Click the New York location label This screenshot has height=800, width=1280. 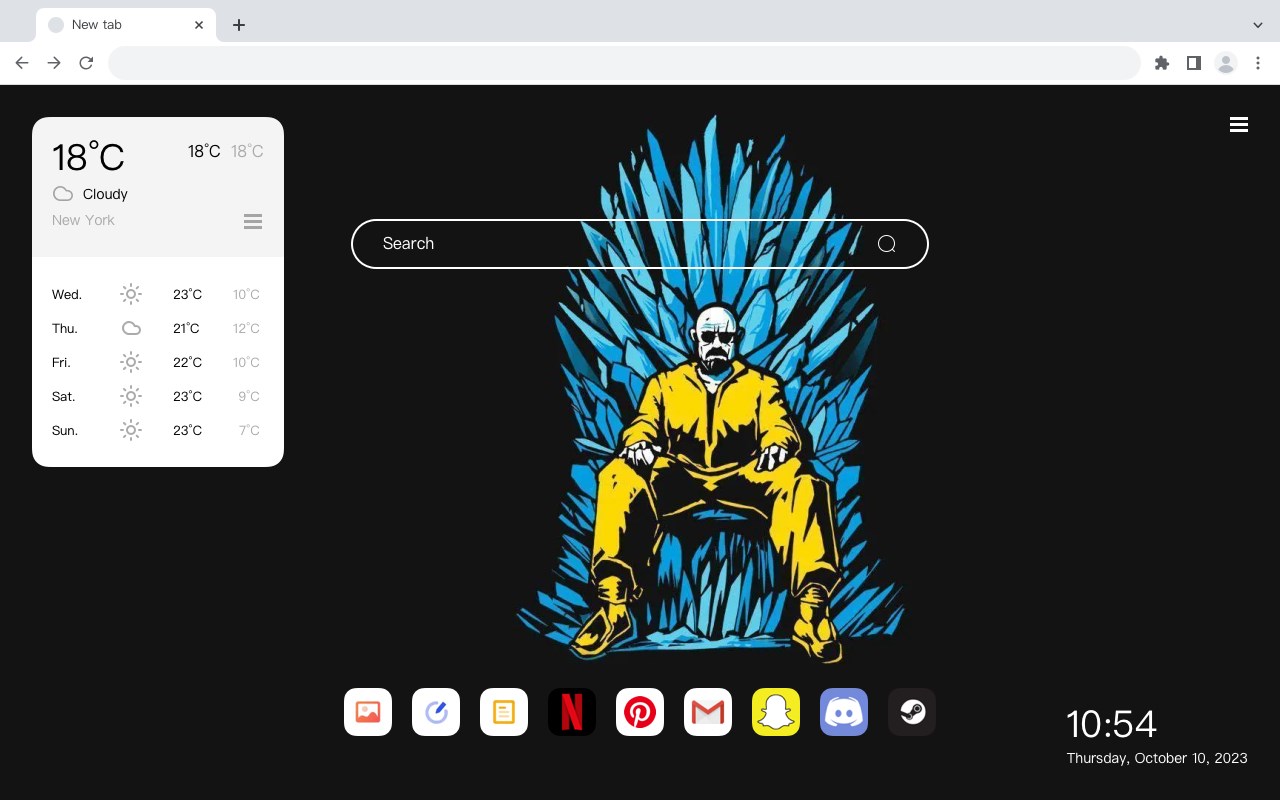tap(83, 220)
